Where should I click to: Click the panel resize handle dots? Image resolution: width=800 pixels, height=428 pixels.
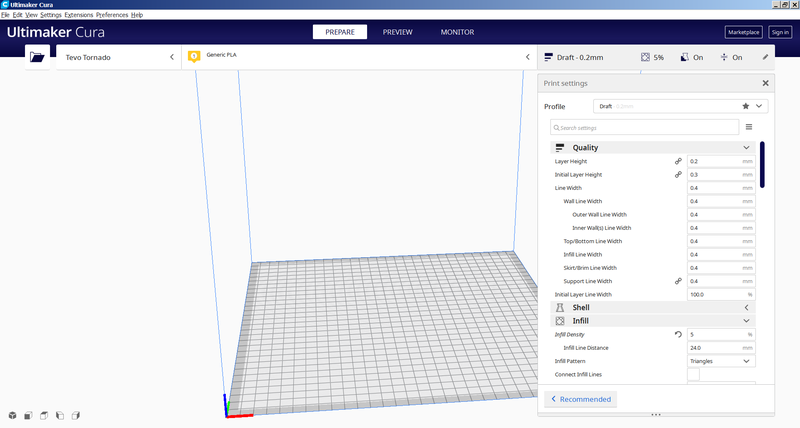tap(656, 414)
